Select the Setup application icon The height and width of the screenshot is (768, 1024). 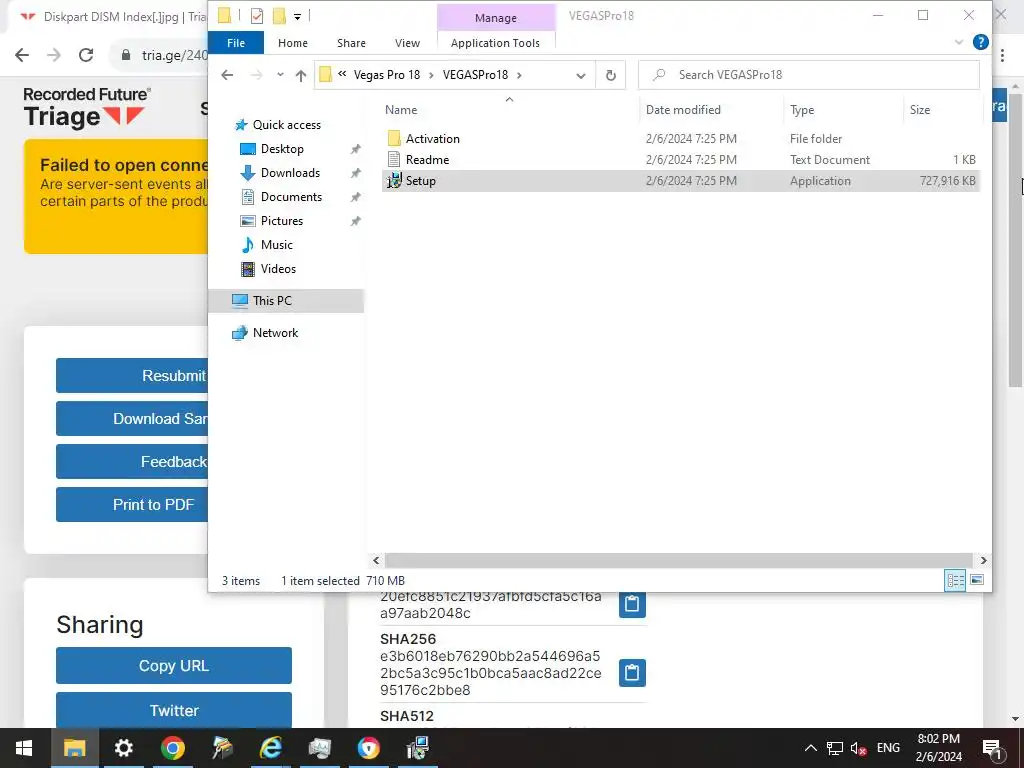pos(394,181)
